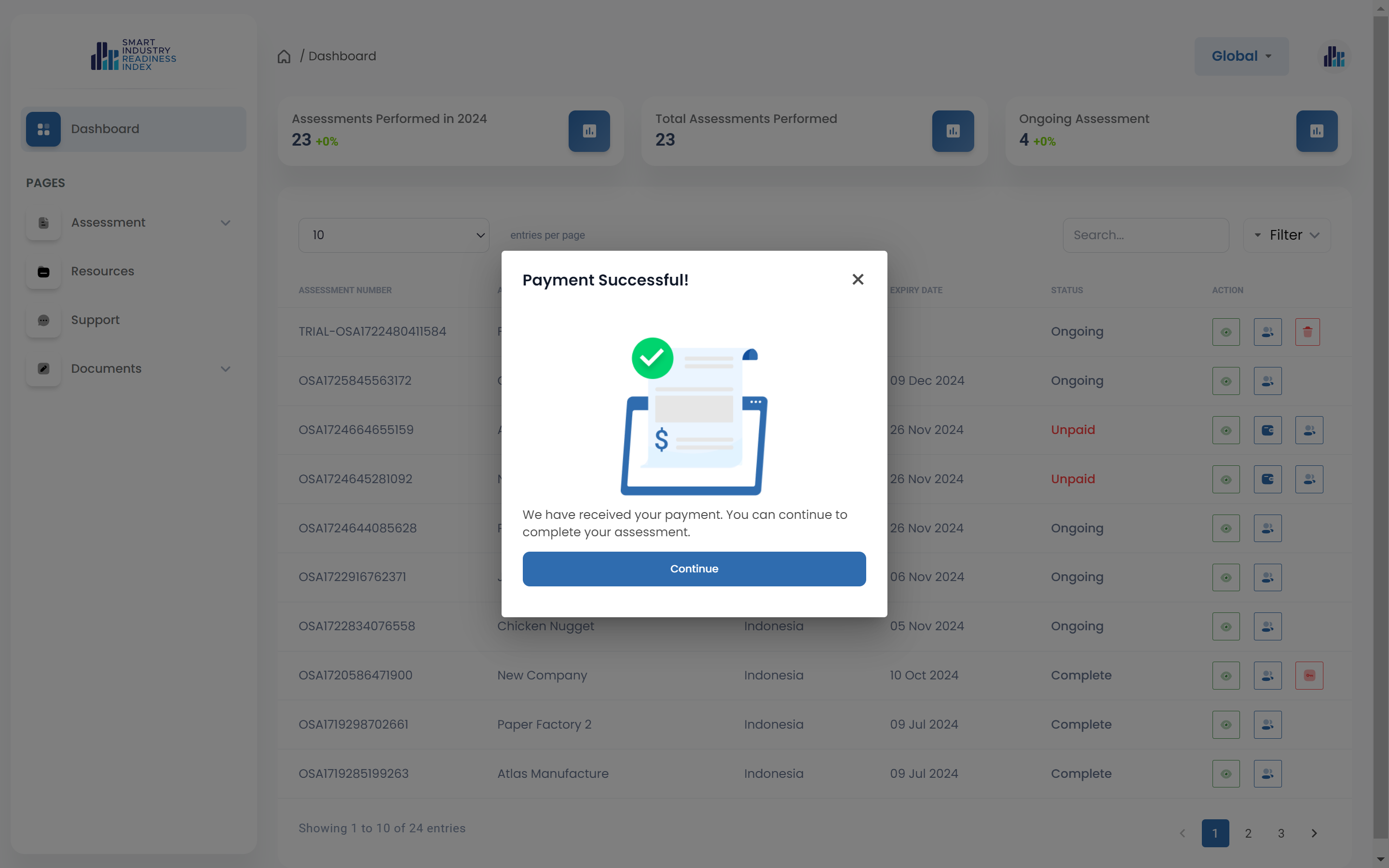Click assign users icon for OSA1725845563172
The image size is (1389, 868).
(x=1267, y=381)
